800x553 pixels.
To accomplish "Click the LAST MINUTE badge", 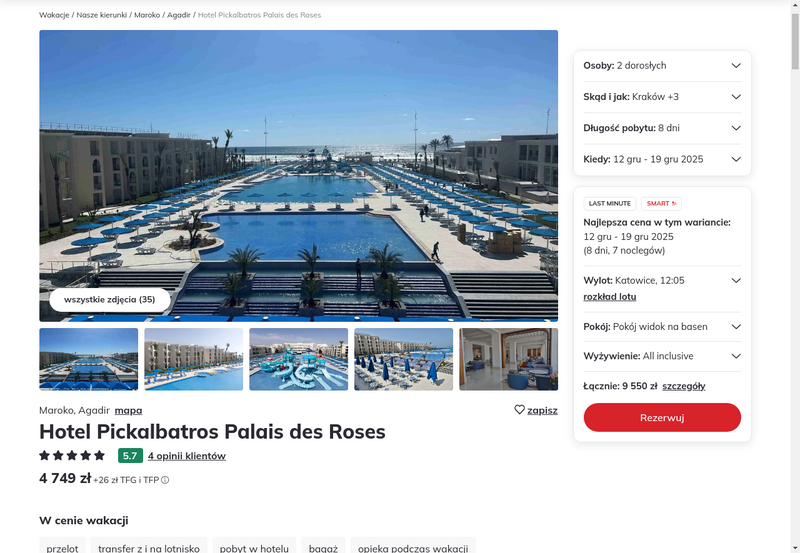I will 610,204.
